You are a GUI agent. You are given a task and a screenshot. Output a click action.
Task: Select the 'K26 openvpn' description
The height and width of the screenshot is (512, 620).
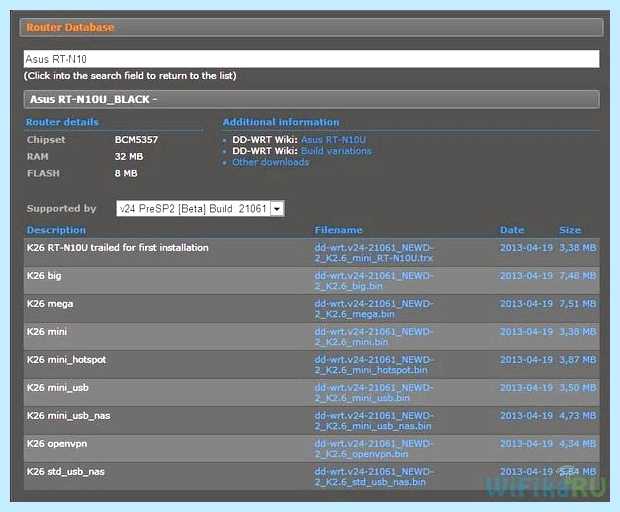pos(57,444)
